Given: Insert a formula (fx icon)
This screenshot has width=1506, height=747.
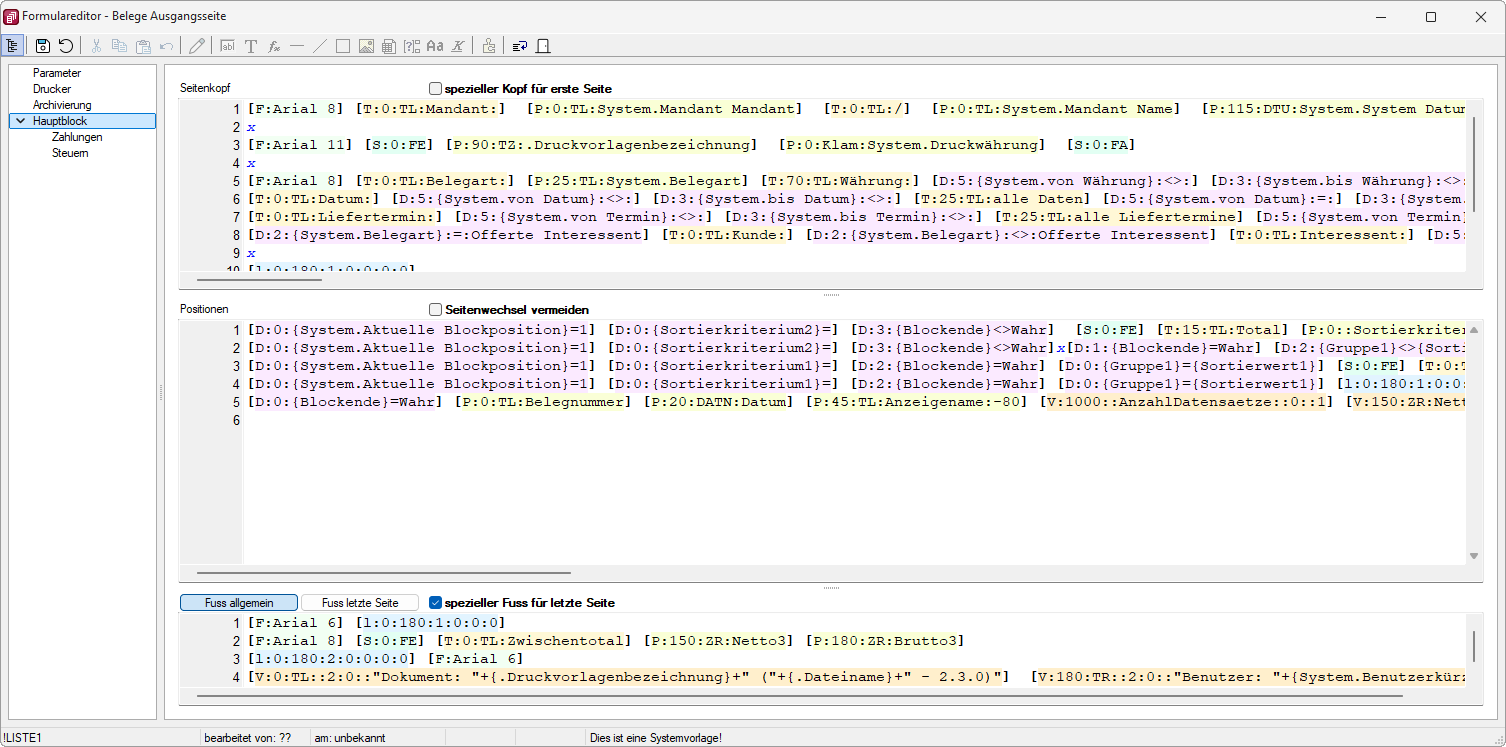Looking at the screenshot, I should 274,45.
